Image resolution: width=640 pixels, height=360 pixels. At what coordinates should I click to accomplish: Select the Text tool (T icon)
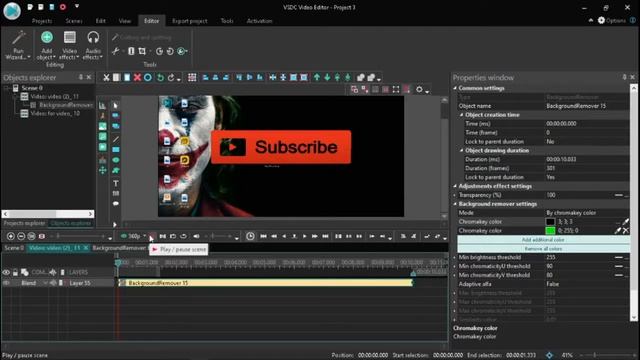coord(116,183)
